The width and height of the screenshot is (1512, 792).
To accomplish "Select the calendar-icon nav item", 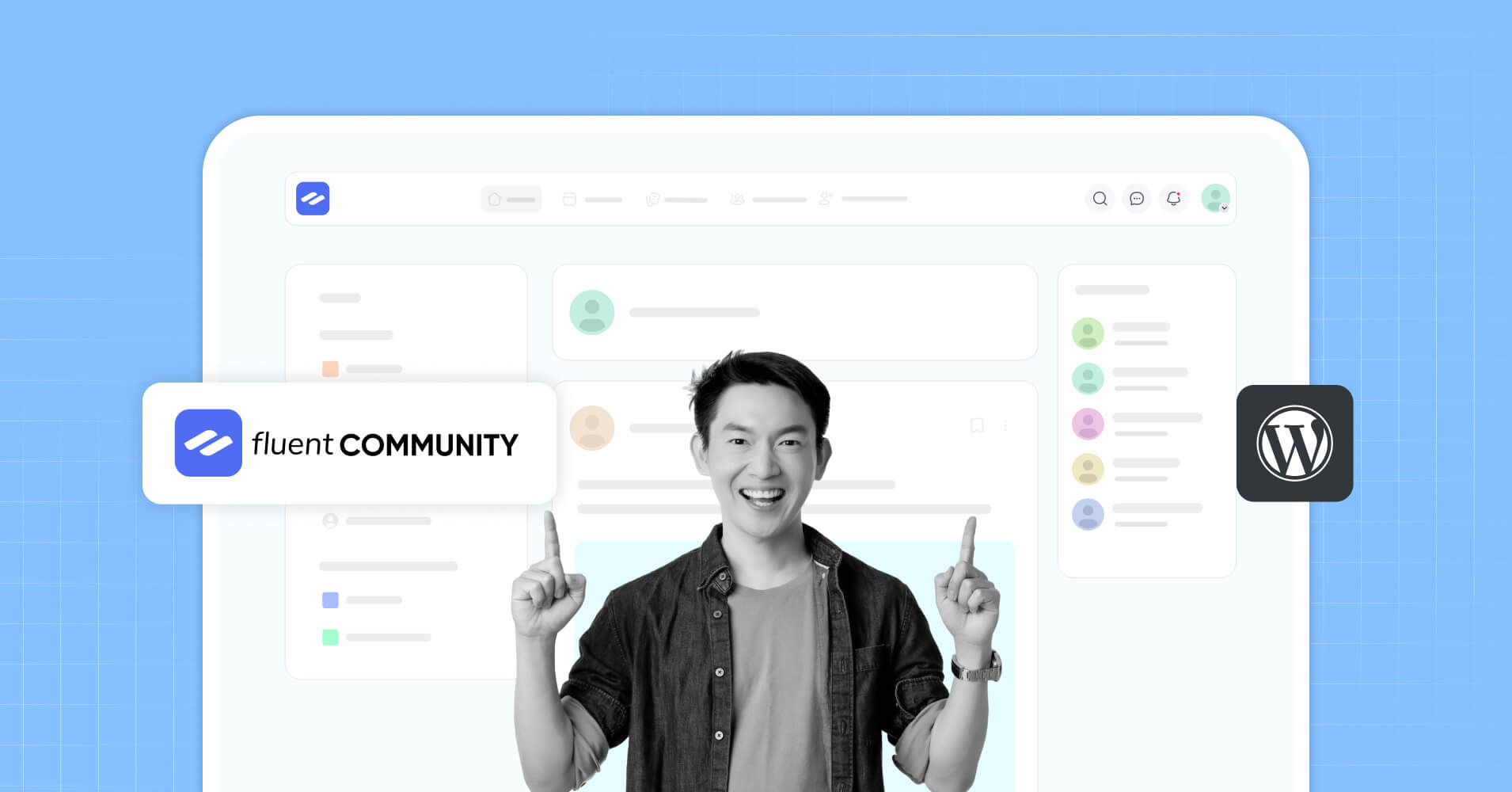I will 592,200.
